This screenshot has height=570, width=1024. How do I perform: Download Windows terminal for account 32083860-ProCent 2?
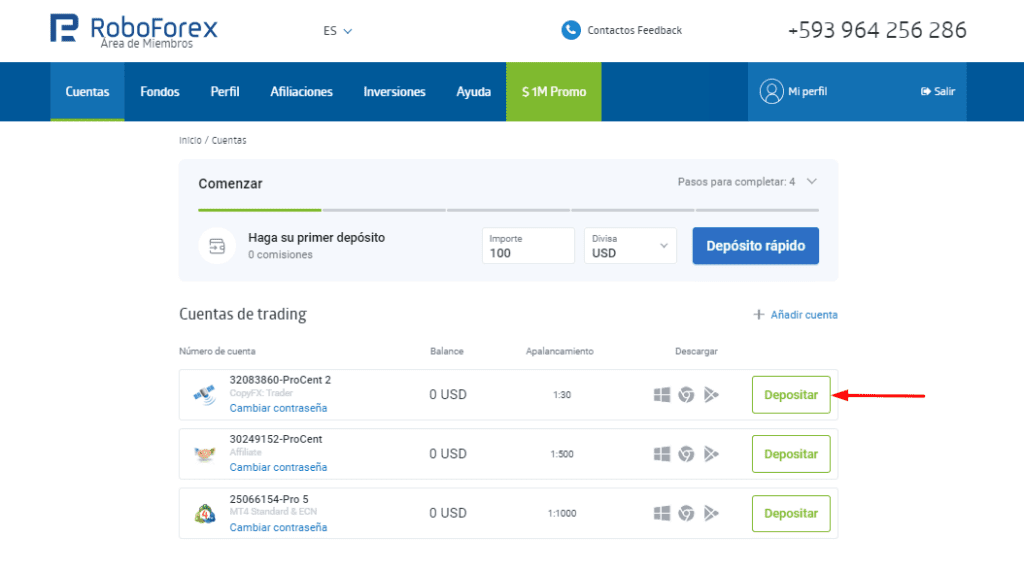point(662,394)
